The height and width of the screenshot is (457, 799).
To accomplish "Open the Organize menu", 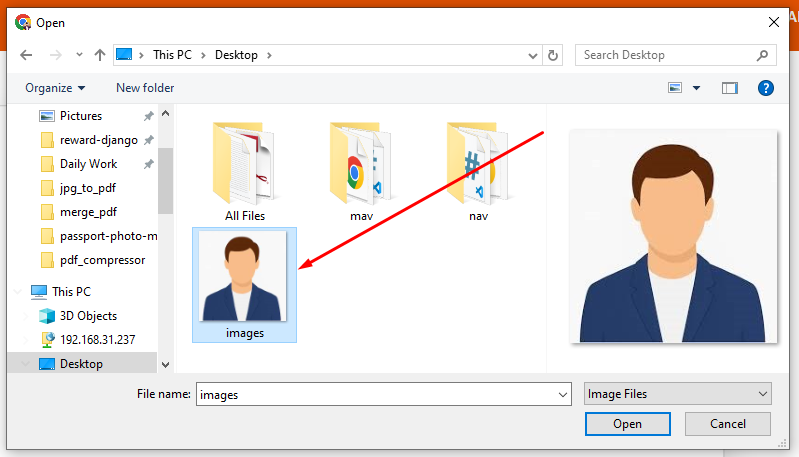I will coord(55,88).
